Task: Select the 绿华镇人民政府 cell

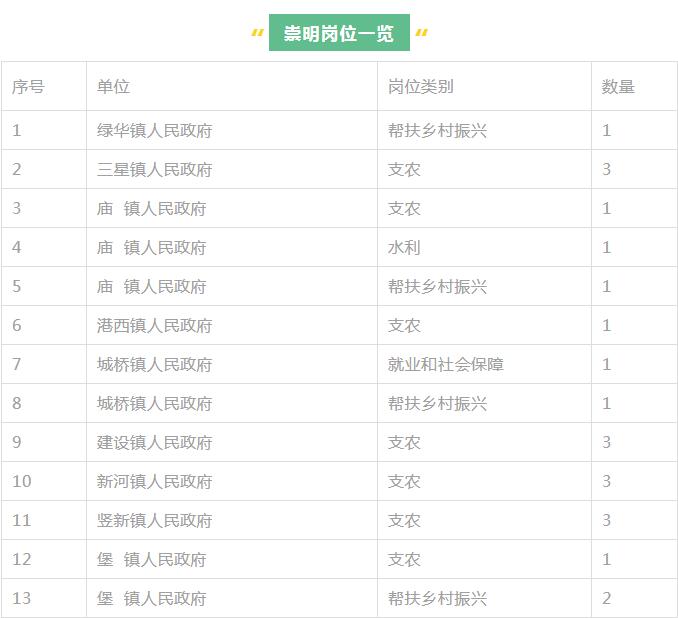Action: [x=154, y=131]
